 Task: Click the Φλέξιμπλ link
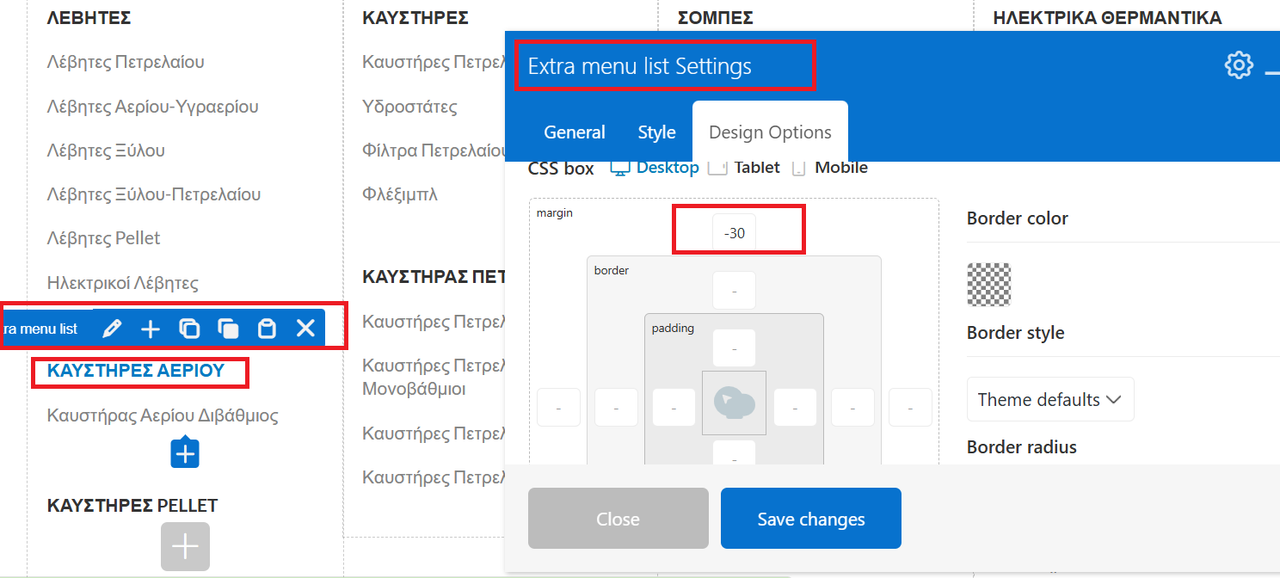(400, 194)
